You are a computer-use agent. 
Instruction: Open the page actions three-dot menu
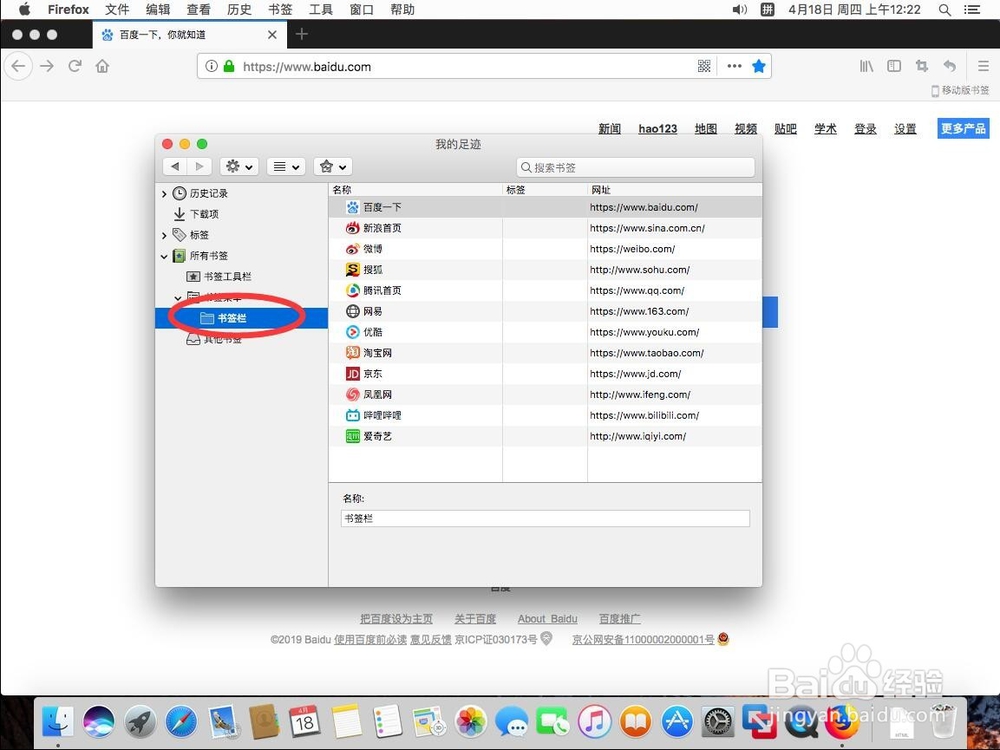point(734,66)
